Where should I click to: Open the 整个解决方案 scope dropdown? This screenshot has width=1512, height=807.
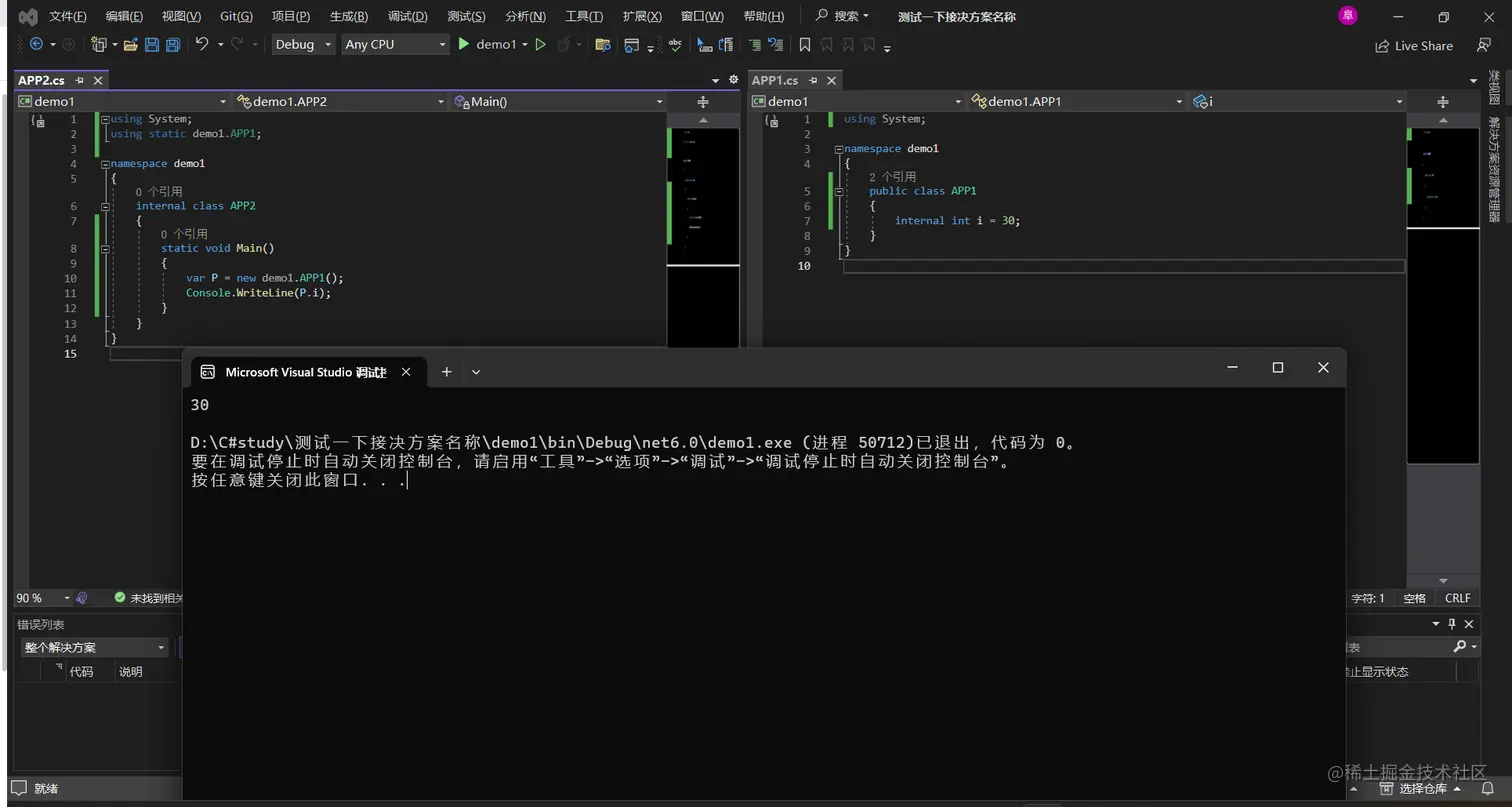click(x=94, y=647)
